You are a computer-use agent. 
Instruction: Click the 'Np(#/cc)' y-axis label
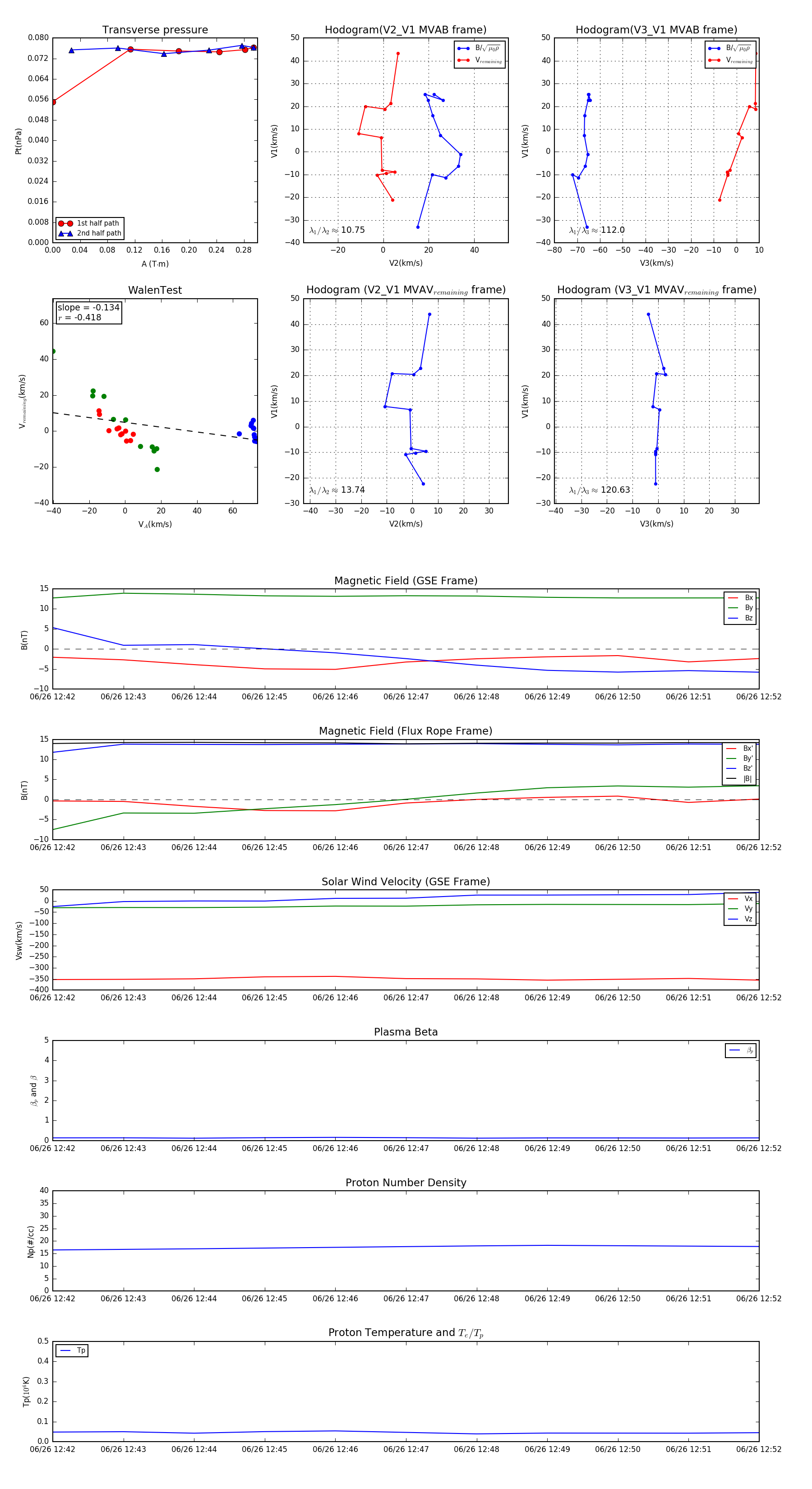click(31, 1242)
